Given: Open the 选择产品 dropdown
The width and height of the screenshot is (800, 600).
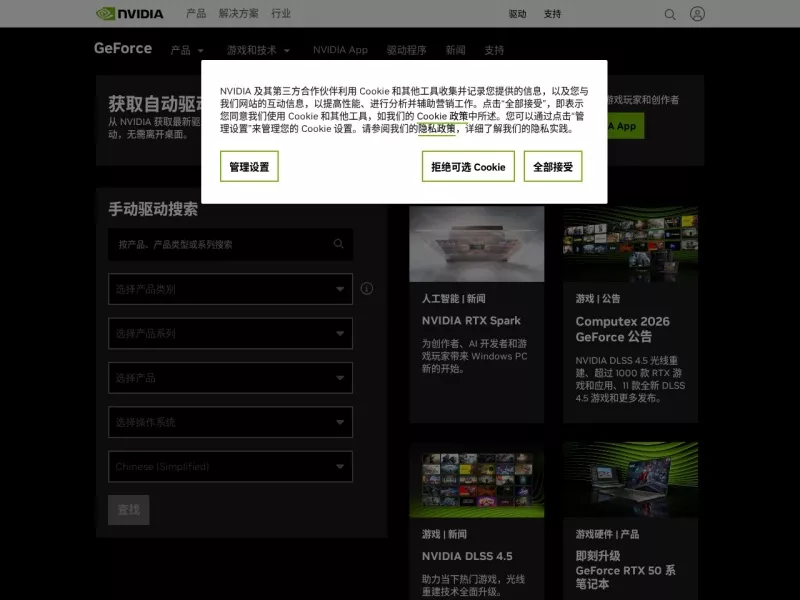Looking at the screenshot, I should (x=230, y=378).
